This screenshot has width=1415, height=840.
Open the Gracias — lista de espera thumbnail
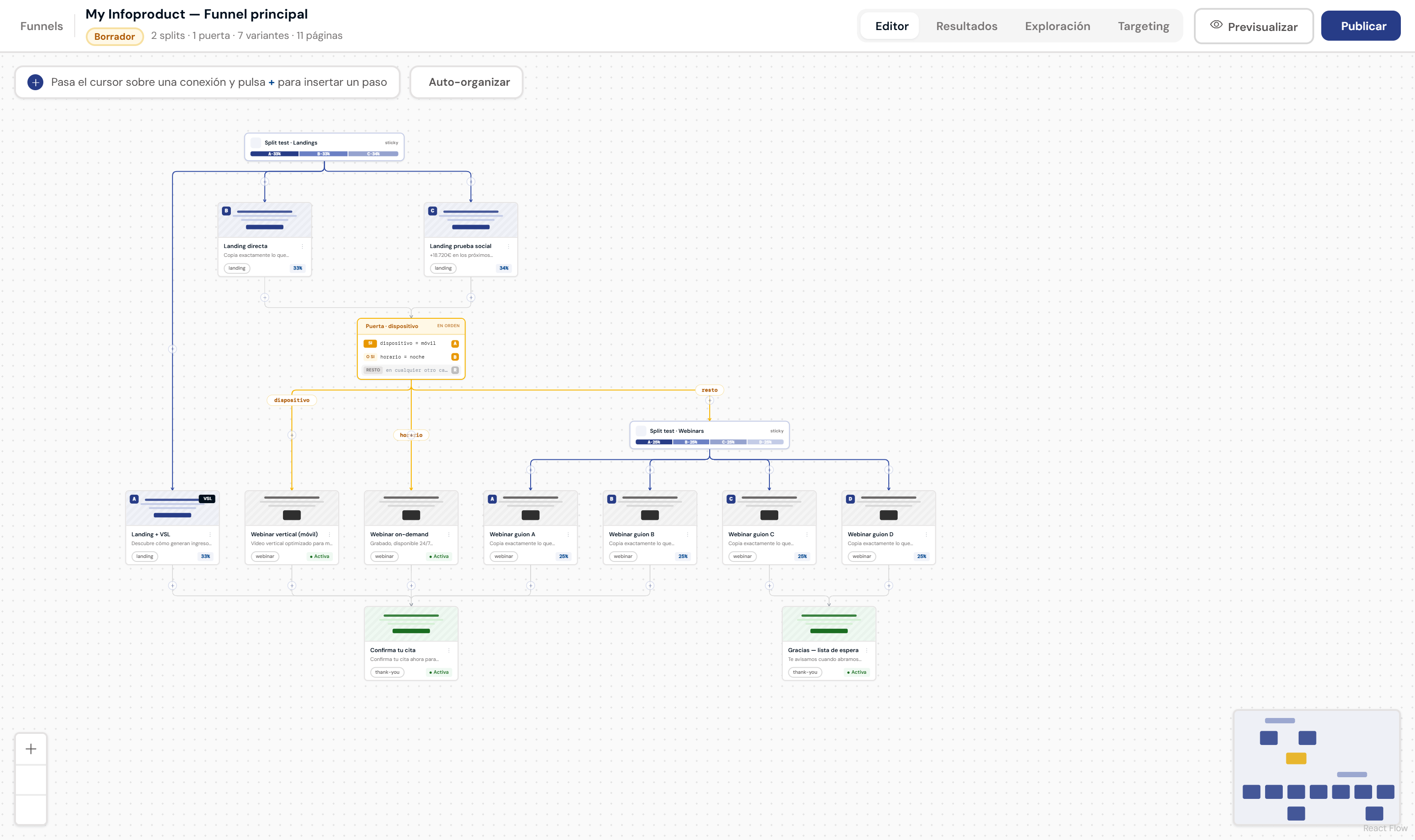pyautogui.click(x=829, y=624)
